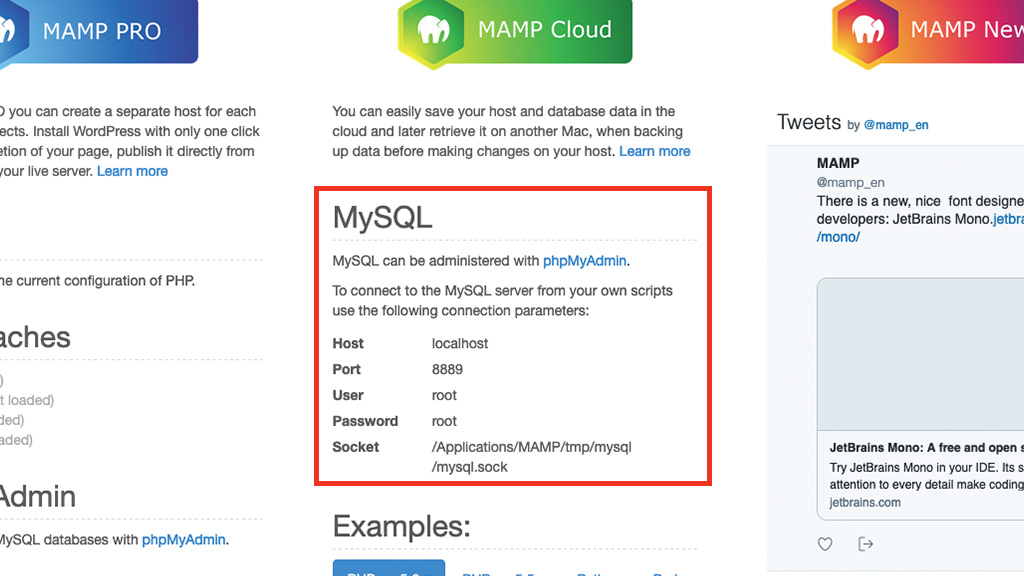Open the gray tweet card image preview

pyautogui.click(x=920, y=354)
